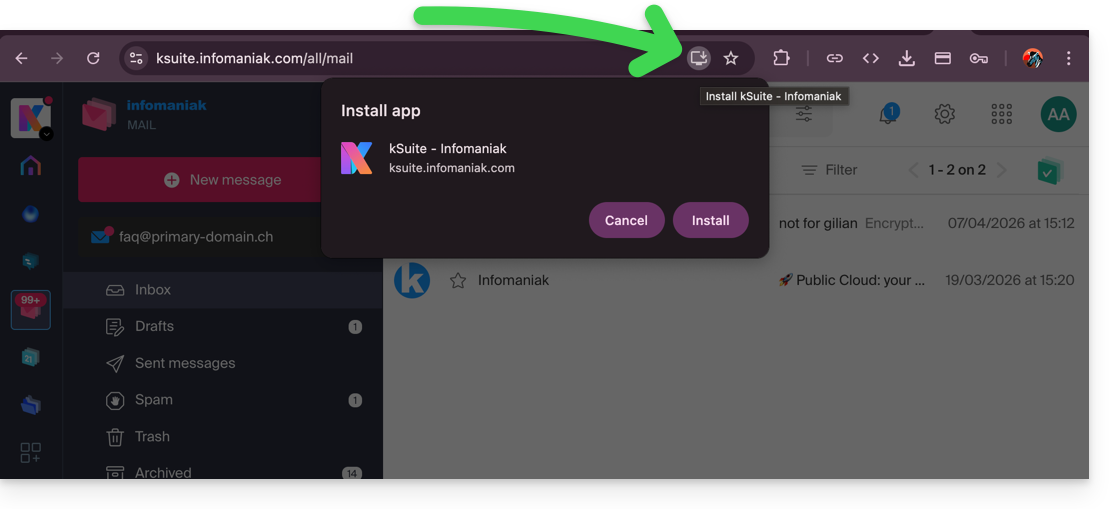Open view site information toggle in address bar
1119x509 pixels.
point(137,58)
